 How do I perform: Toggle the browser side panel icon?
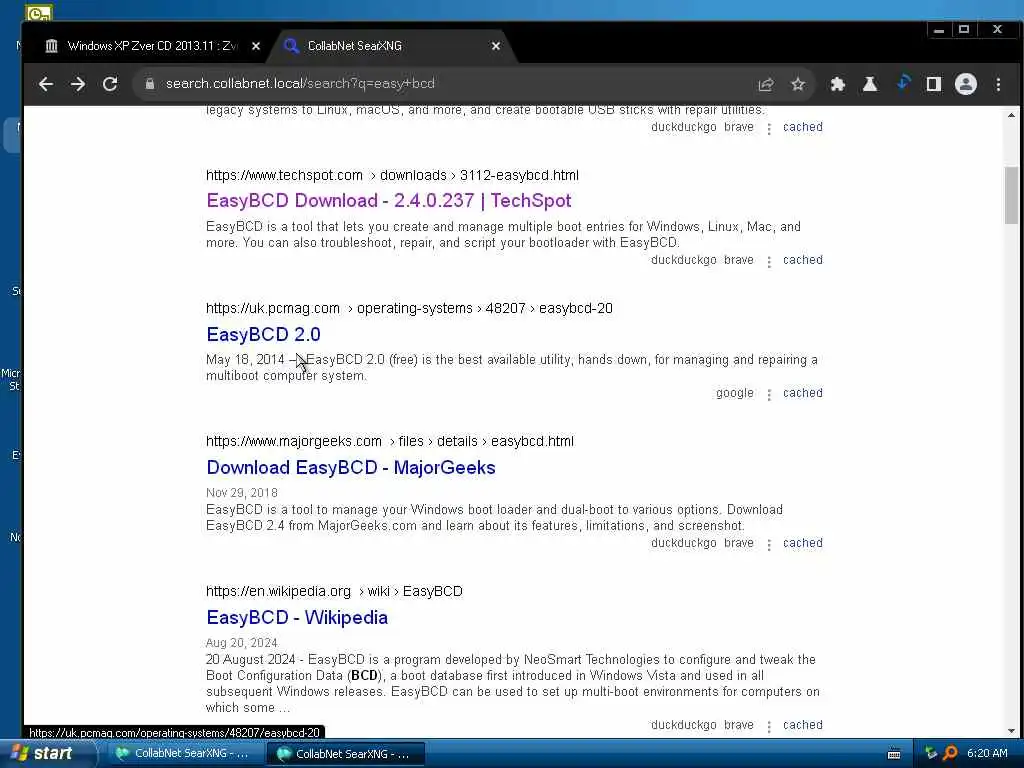click(x=934, y=84)
